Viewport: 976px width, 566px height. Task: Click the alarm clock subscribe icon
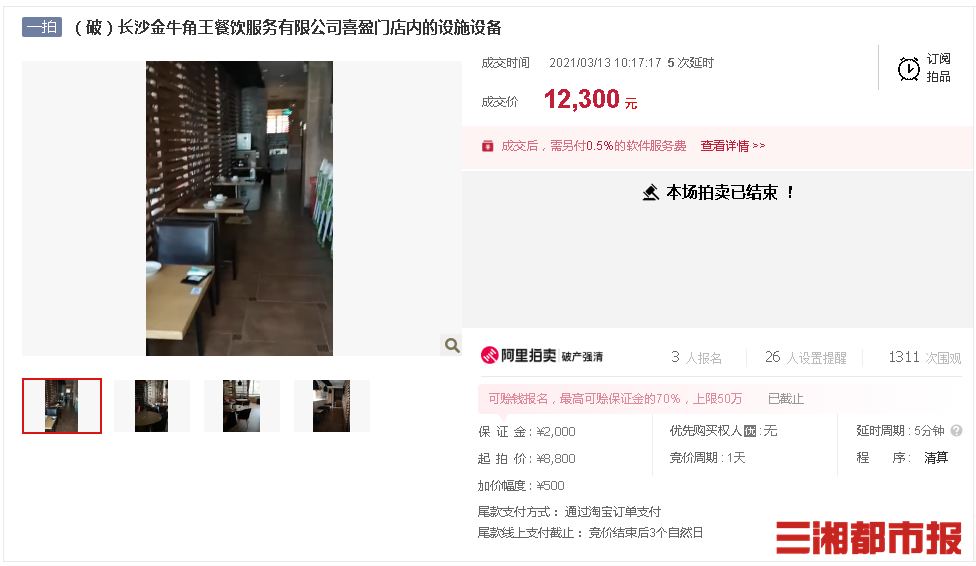tap(909, 68)
